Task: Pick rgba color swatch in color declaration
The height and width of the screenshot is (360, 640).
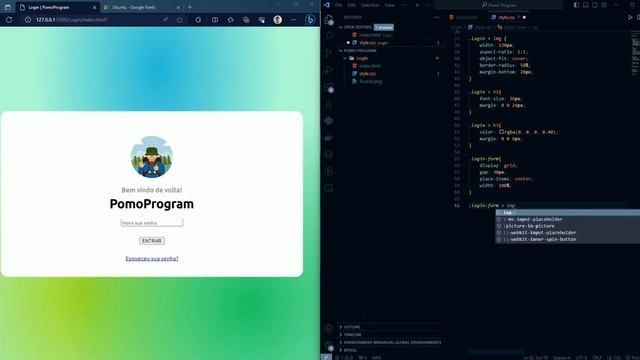Action: click(501, 132)
